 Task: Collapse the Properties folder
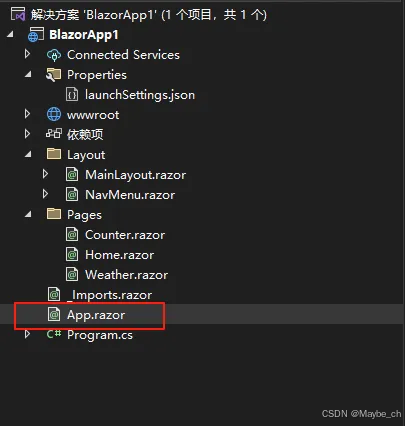coord(28,74)
